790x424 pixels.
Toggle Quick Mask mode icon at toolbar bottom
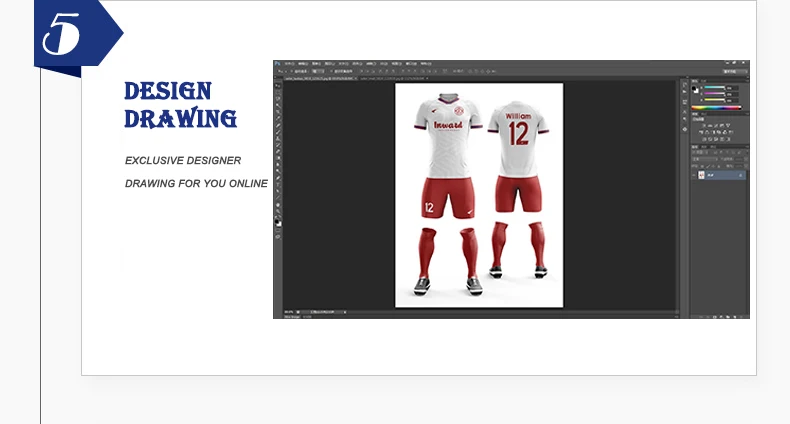coord(278,229)
